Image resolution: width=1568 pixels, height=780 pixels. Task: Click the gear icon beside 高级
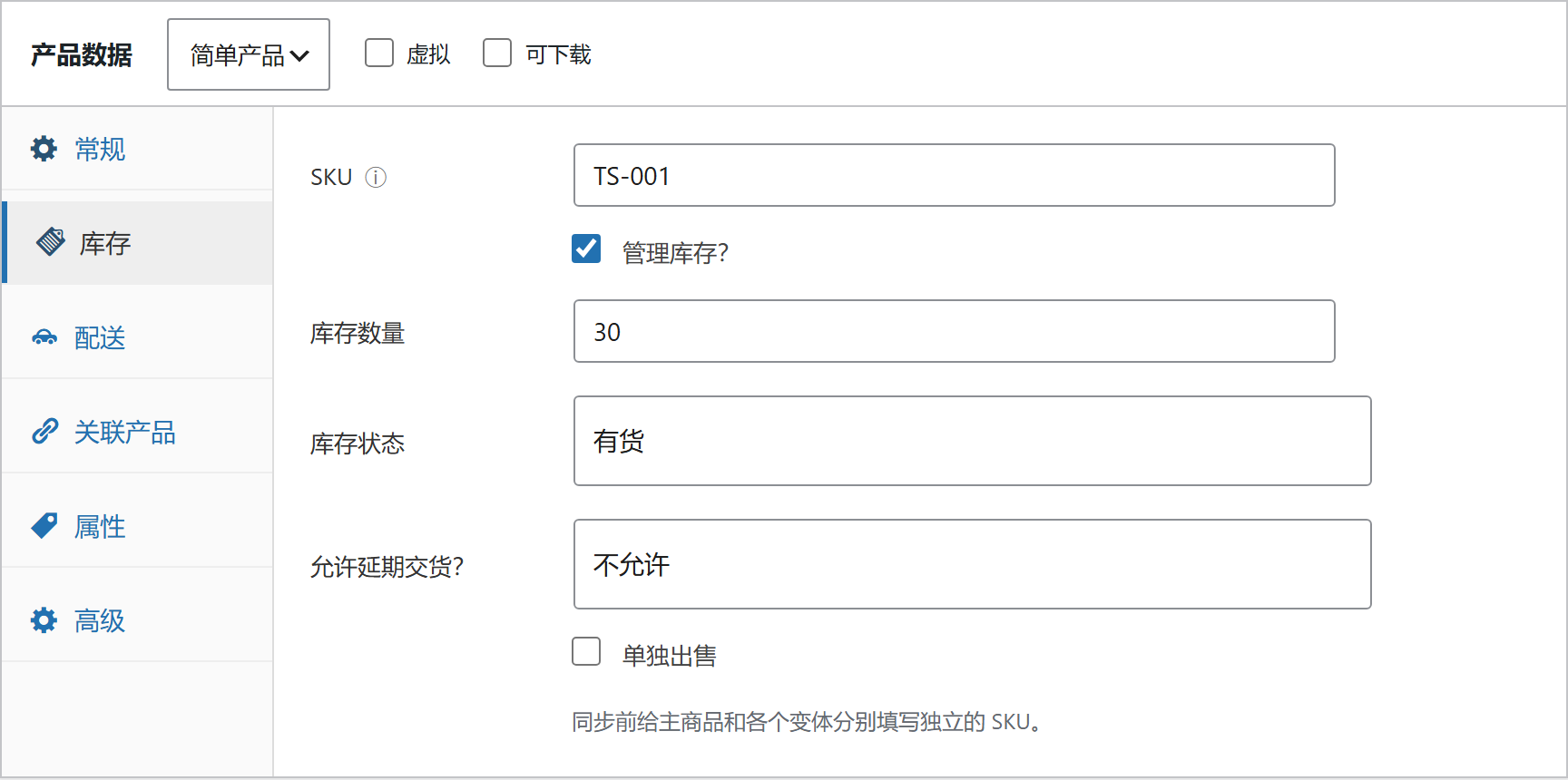click(x=44, y=620)
